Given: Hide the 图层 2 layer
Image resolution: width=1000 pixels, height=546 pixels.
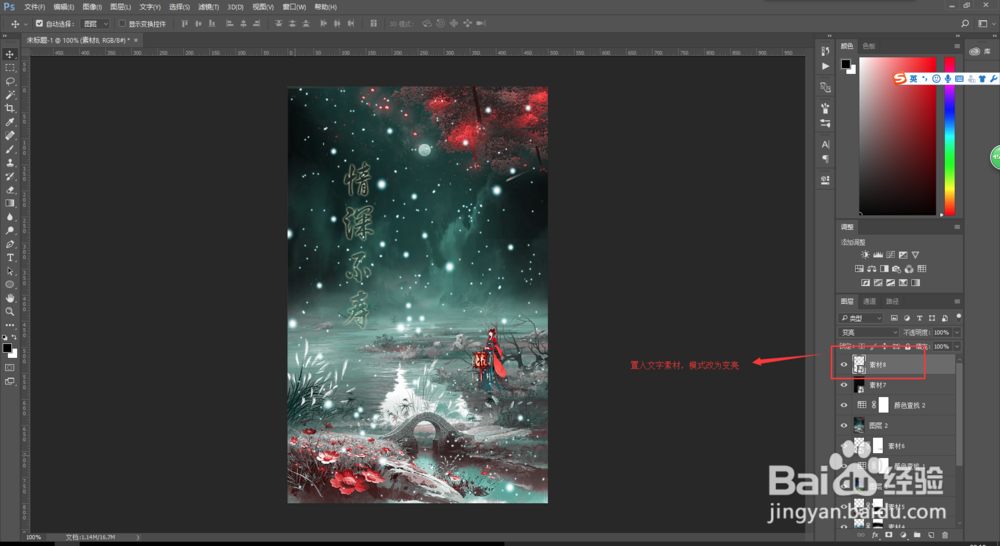Looking at the screenshot, I should click(x=844, y=425).
